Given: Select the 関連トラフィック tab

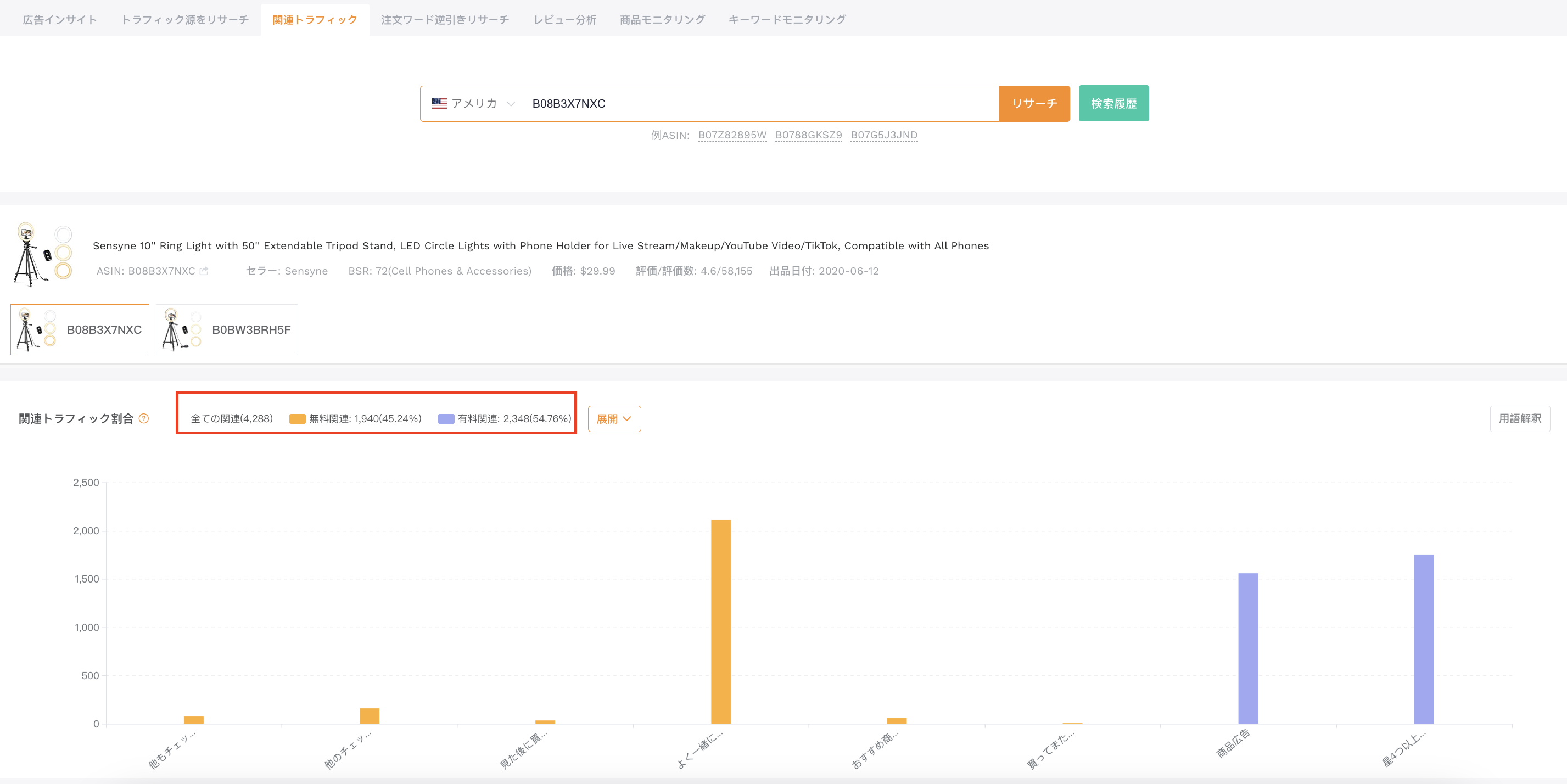Looking at the screenshot, I should [x=315, y=19].
